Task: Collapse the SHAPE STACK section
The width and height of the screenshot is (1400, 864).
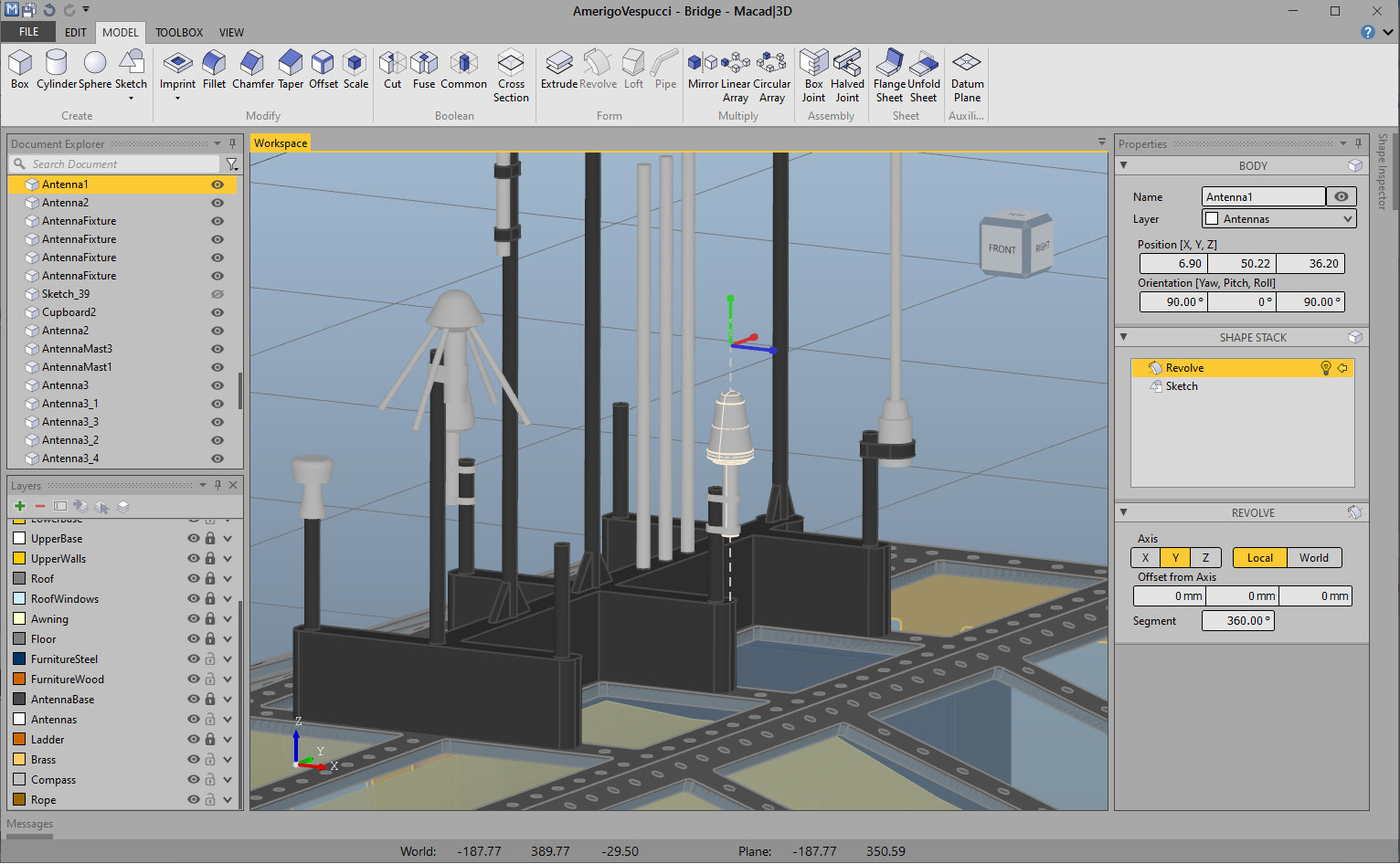Action: [x=1124, y=337]
